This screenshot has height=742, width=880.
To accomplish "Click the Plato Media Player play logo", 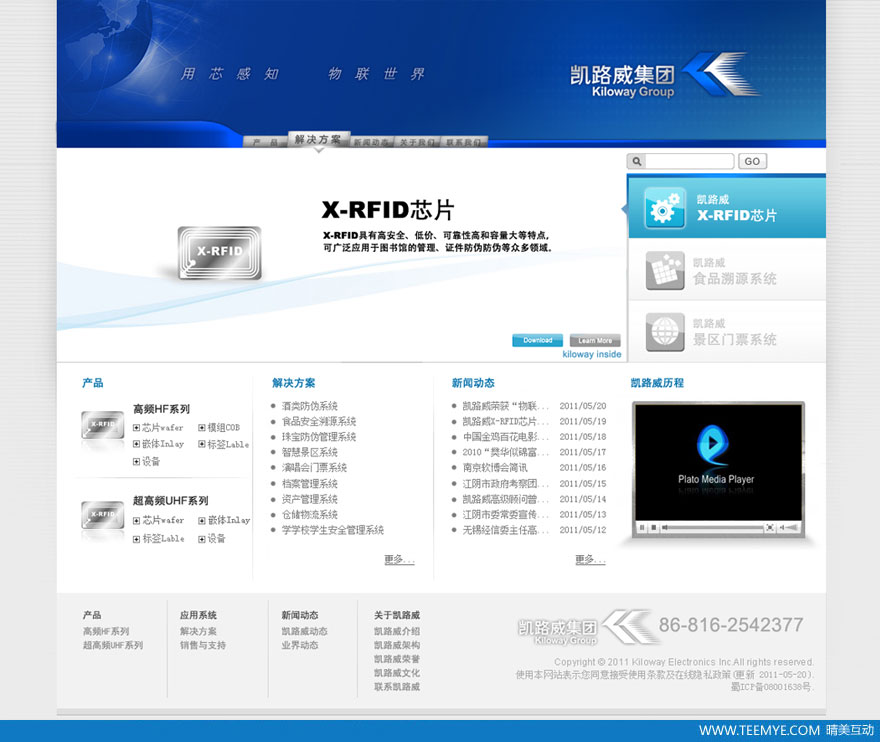I will click(712, 444).
